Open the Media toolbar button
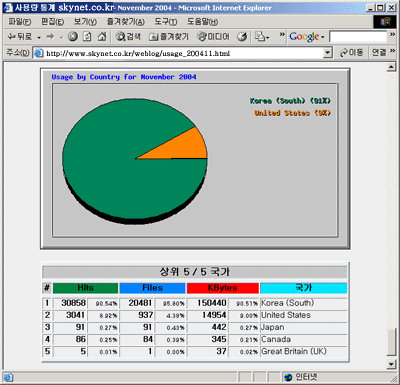The height and width of the screenshot is (385, 400). 213,36
